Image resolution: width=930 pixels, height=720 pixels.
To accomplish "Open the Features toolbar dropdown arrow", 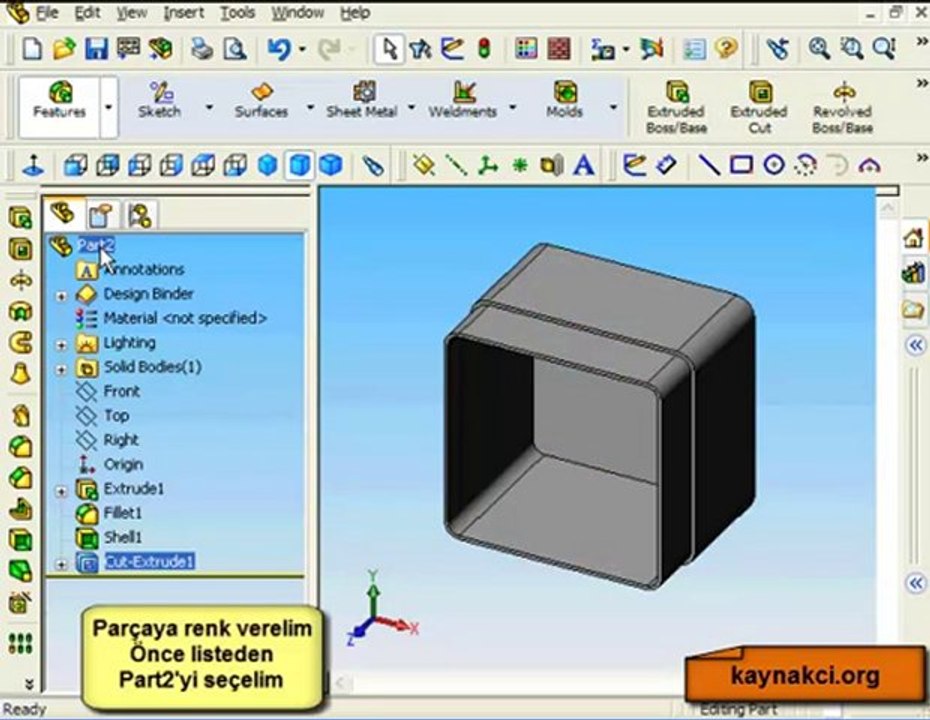I will click(109, 107).
